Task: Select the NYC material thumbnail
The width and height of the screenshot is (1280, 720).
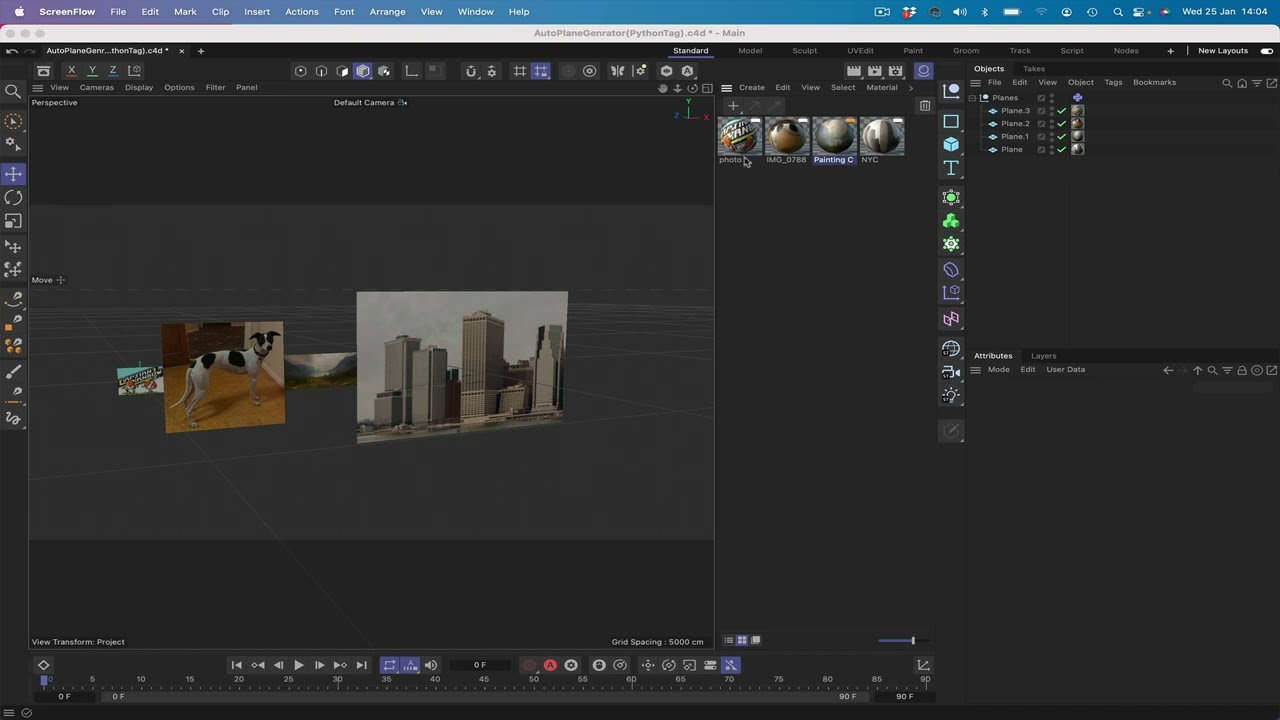Action: click(881, 138)
